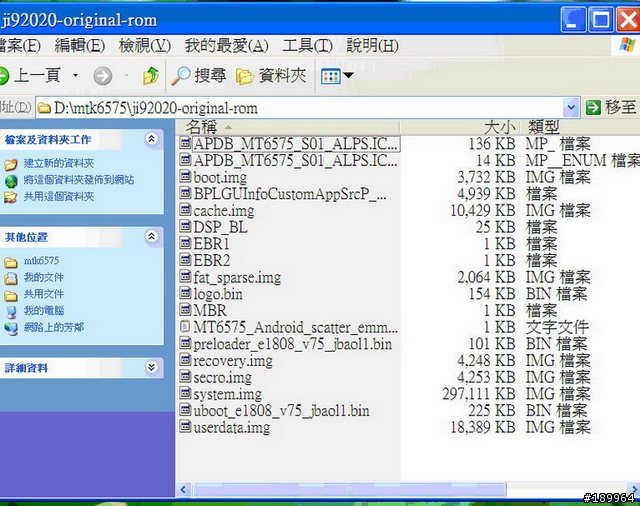Click the 文字文件 type cell
The width and height of the screenshot is (640, 506).
pyautogui.click(x=557, y=327)
